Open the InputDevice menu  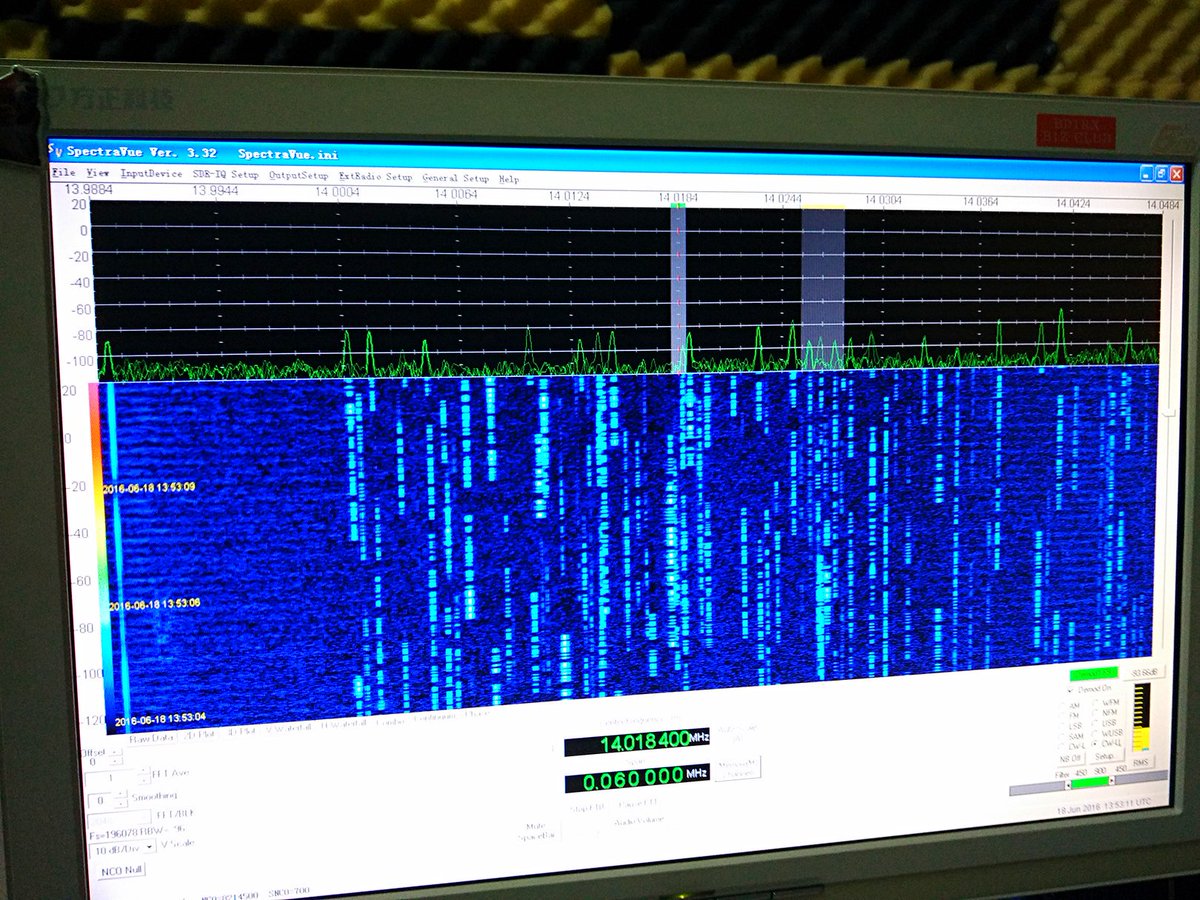coord(152,173)
